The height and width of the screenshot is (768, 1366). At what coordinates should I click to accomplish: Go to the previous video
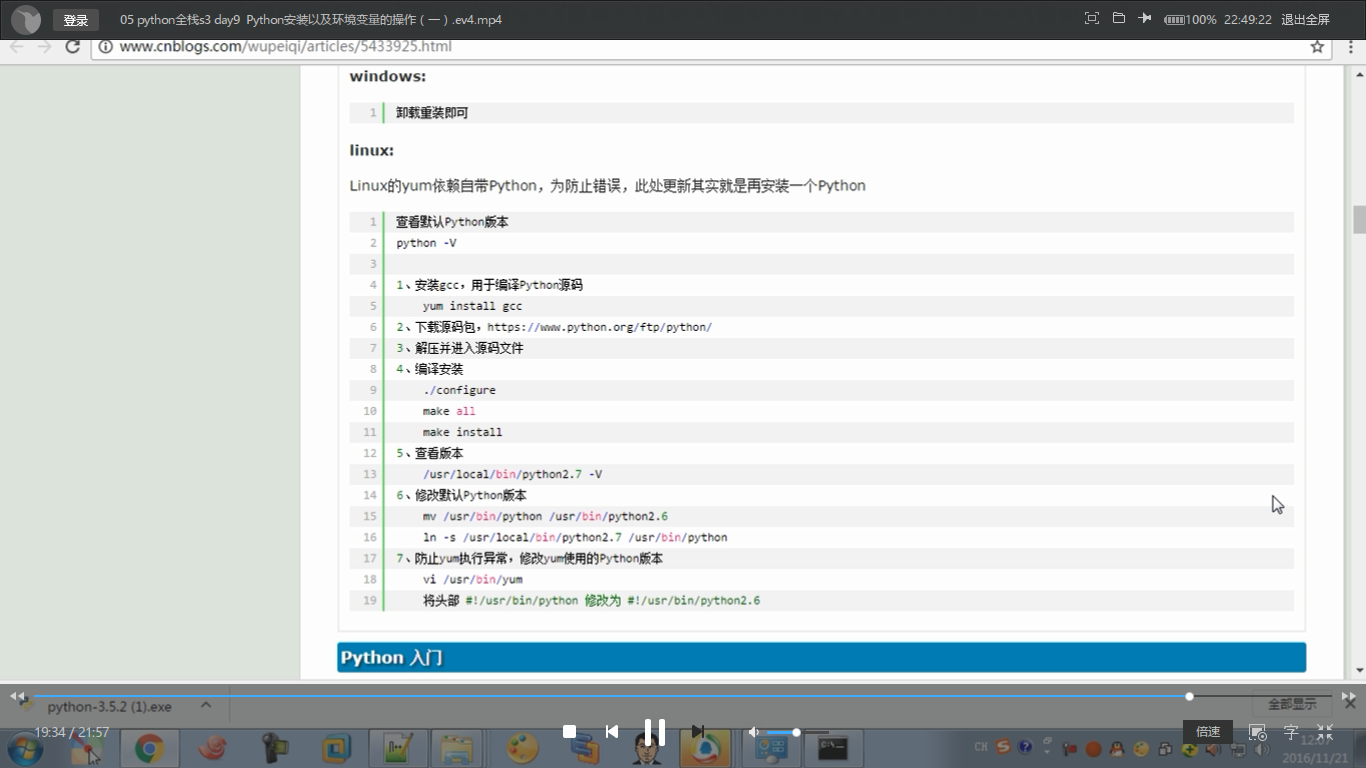click(x=612, y=732)
